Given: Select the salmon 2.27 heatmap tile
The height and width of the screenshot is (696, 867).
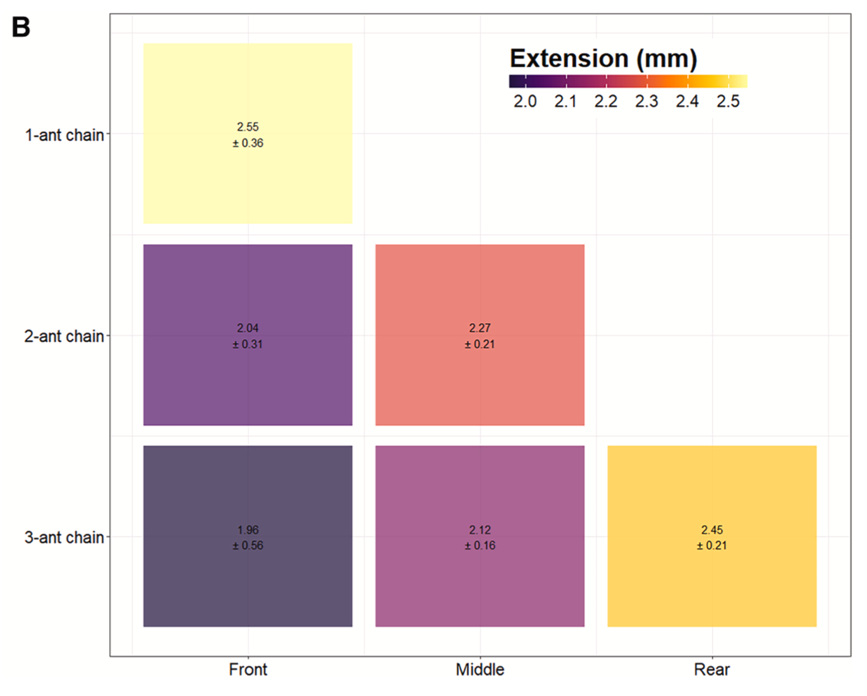Looking at the screenshot, I should pyautogui.click(x=479, y=335).
